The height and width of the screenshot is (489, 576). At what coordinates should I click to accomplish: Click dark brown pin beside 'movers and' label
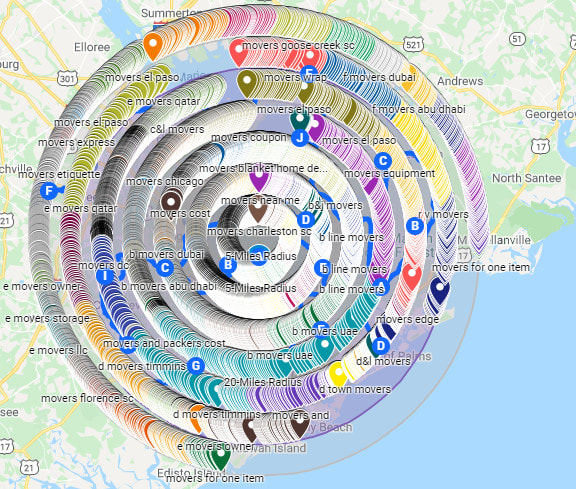coord(299,424)
